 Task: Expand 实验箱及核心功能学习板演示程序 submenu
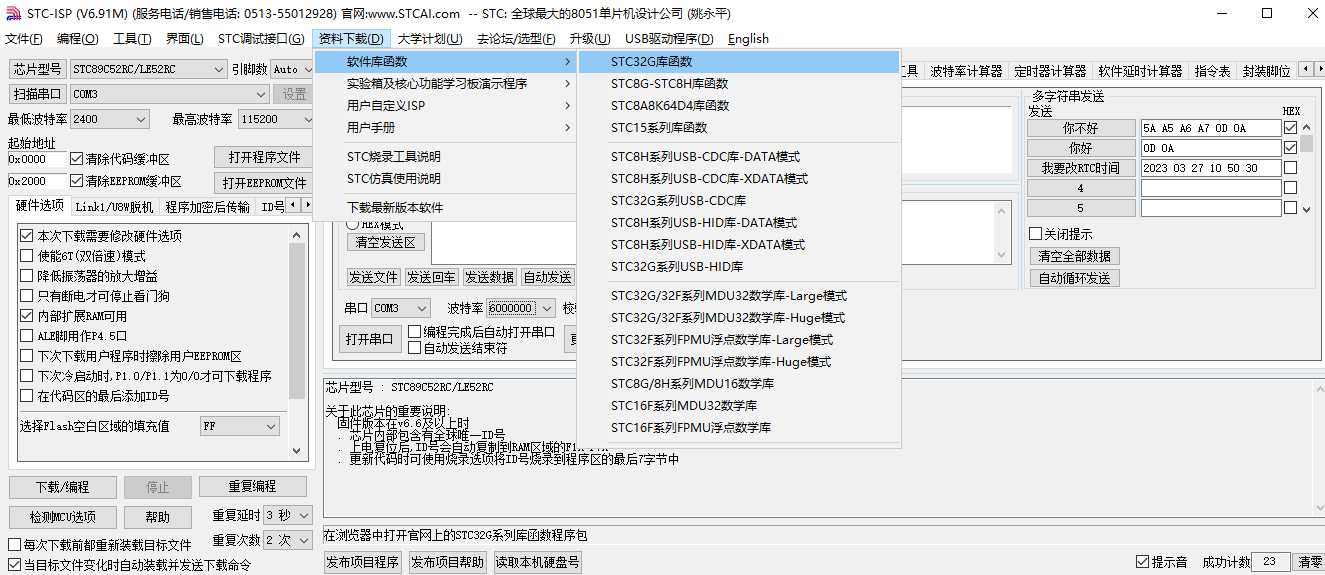[x=446, y=84]
